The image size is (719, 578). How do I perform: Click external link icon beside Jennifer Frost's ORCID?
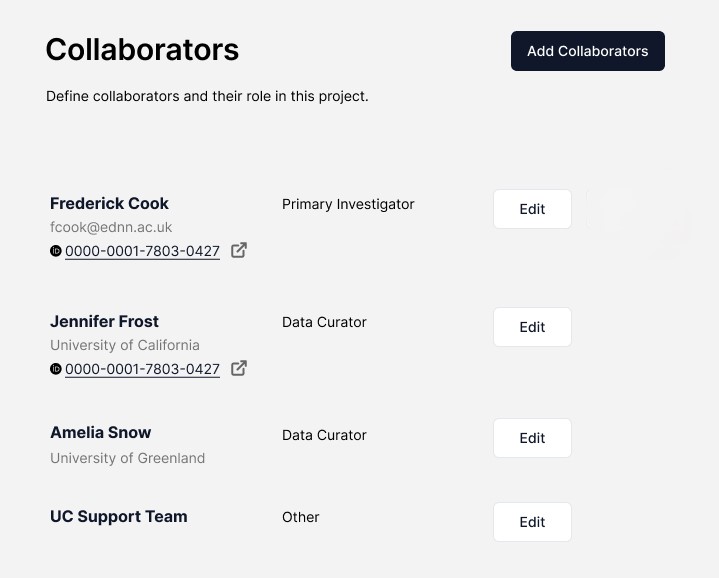coord(239,368)
